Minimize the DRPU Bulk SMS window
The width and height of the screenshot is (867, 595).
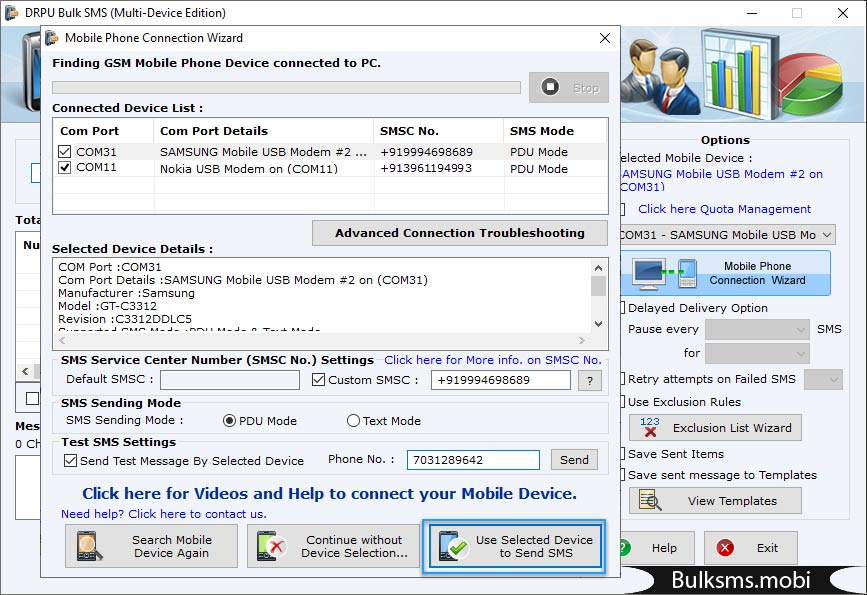(752, 13)
